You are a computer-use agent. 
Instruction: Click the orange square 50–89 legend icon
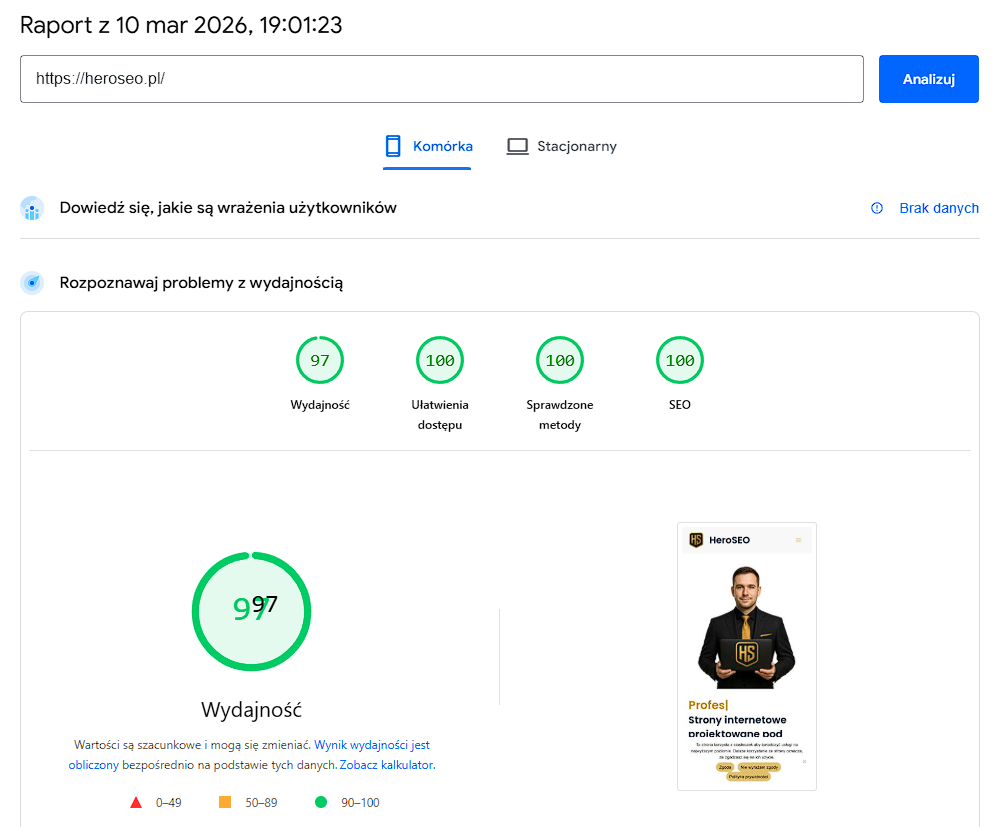pyautogui.click(x=225, y=802)
